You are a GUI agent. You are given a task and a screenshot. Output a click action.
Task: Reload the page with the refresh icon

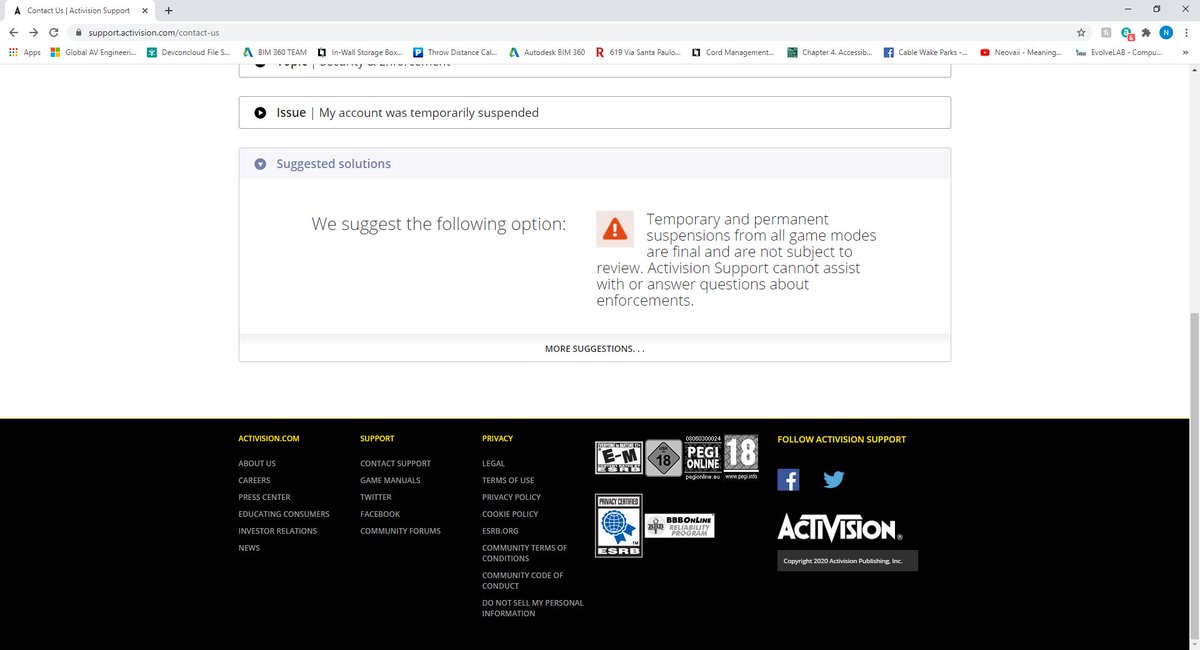click(x=54, y=32)
